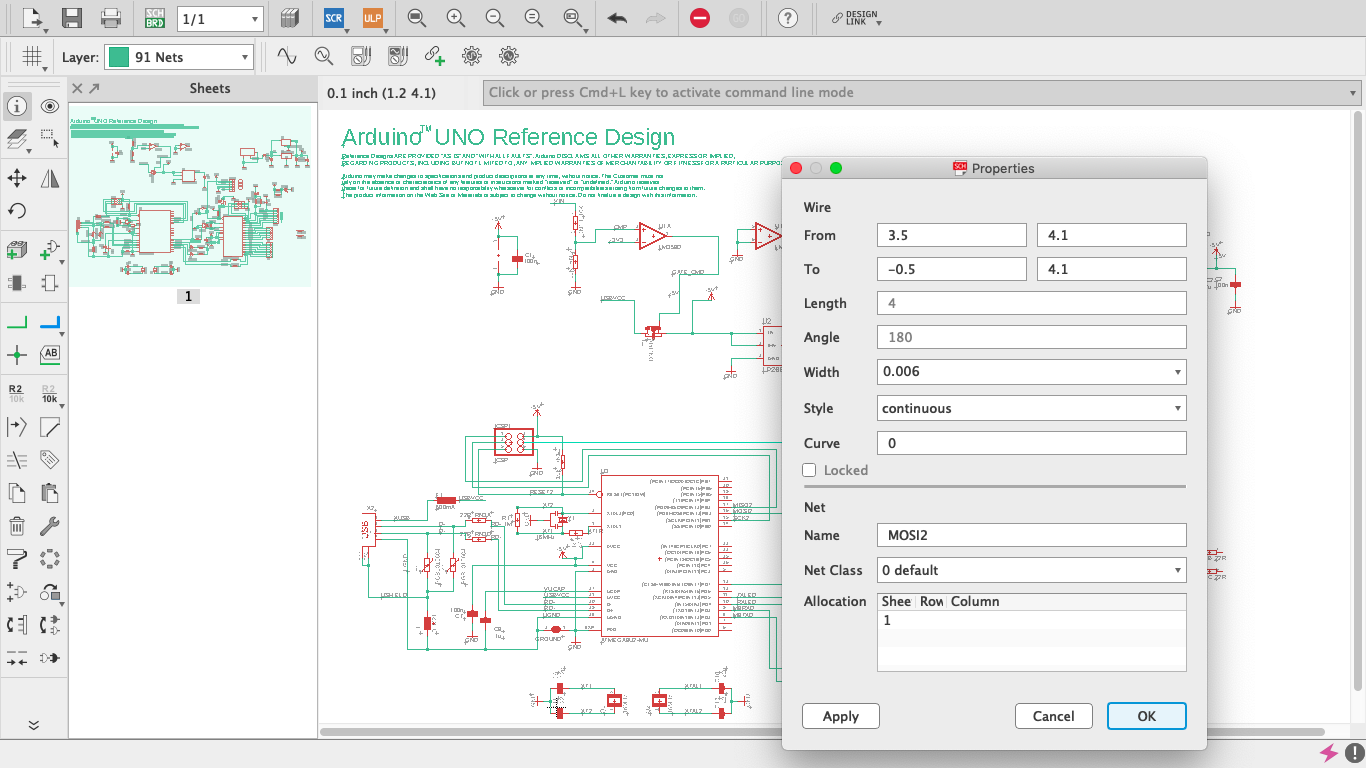Open the Library Manager books icon
The image size is (1366, 768).
(289, 18)
